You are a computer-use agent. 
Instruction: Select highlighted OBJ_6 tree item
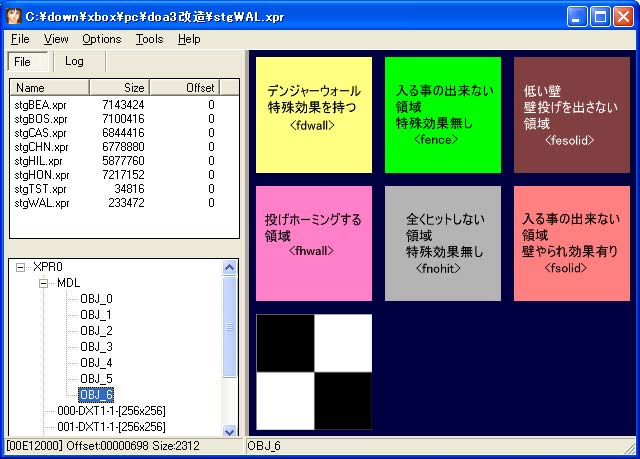96,395
